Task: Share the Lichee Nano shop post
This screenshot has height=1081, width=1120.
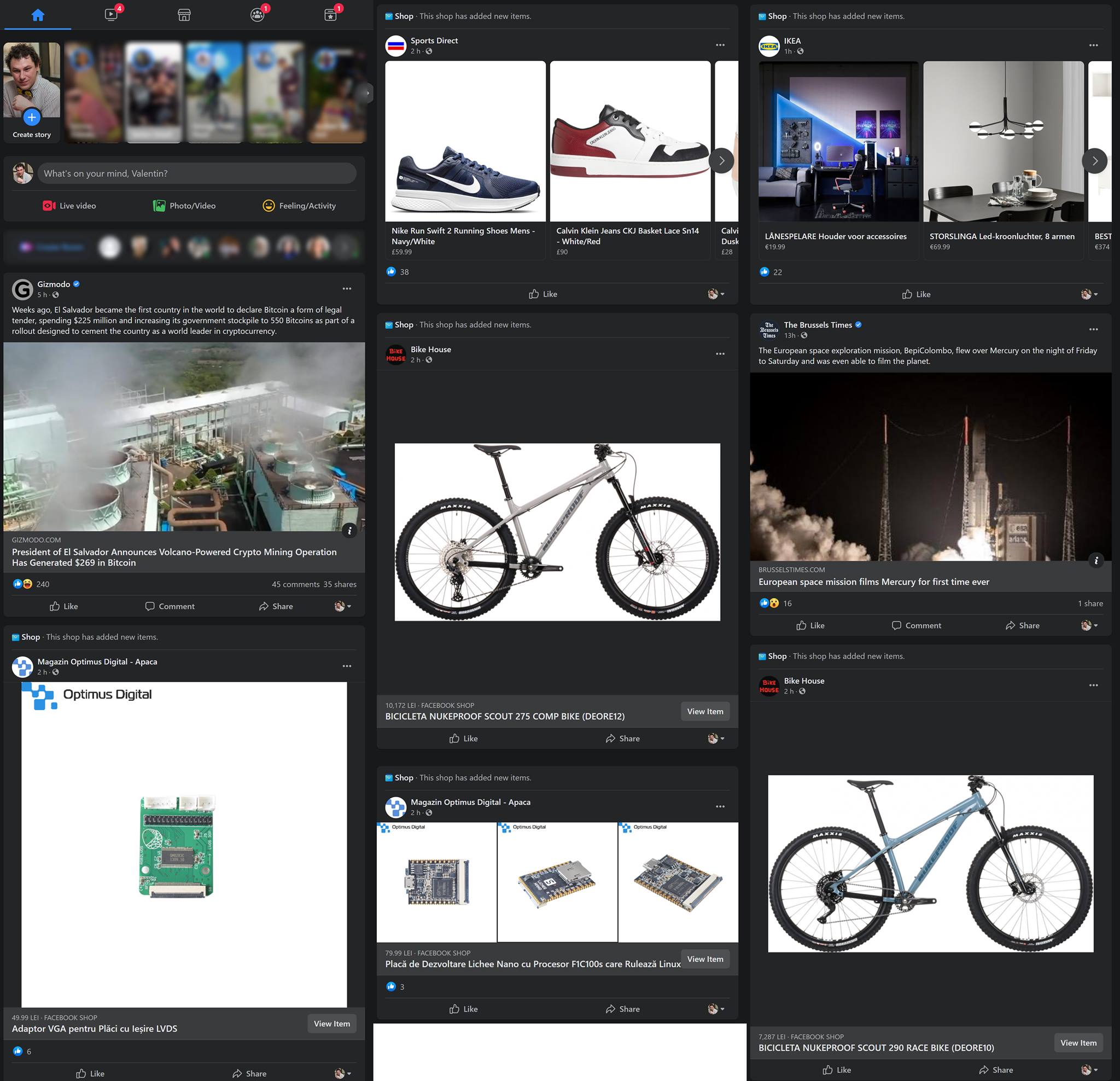Action: (623, 1009)
